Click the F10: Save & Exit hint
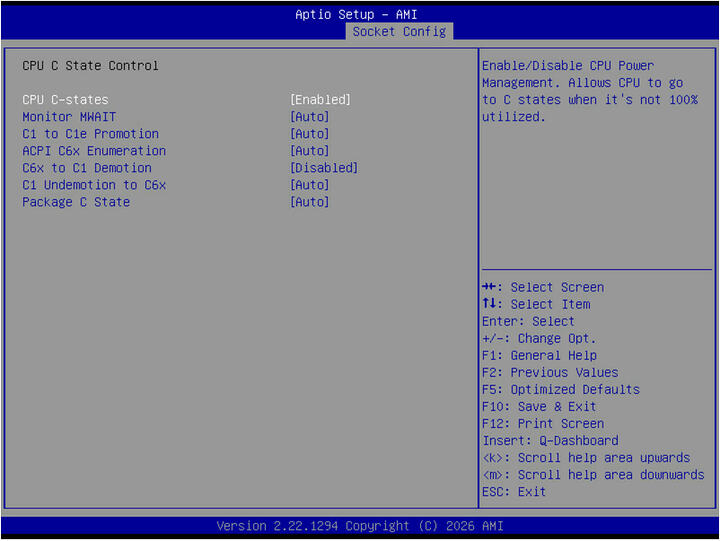 tap(539, 406)
